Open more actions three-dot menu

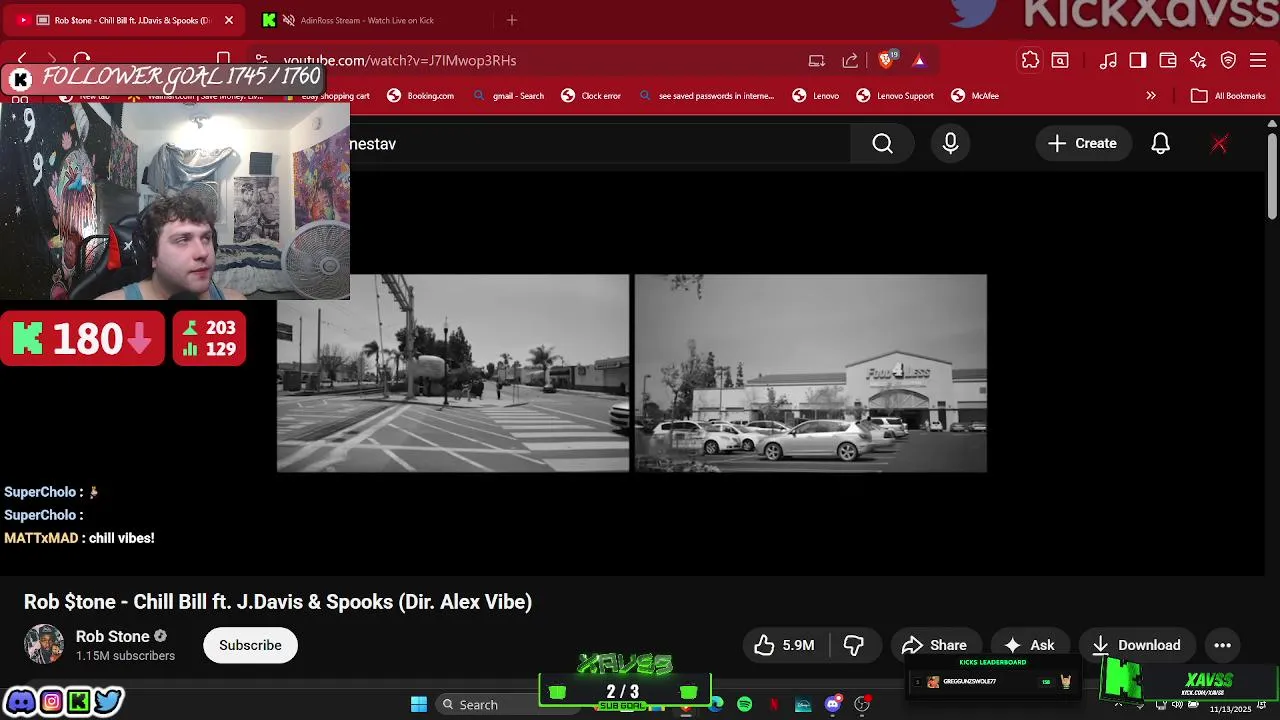tap(1222, 645)
